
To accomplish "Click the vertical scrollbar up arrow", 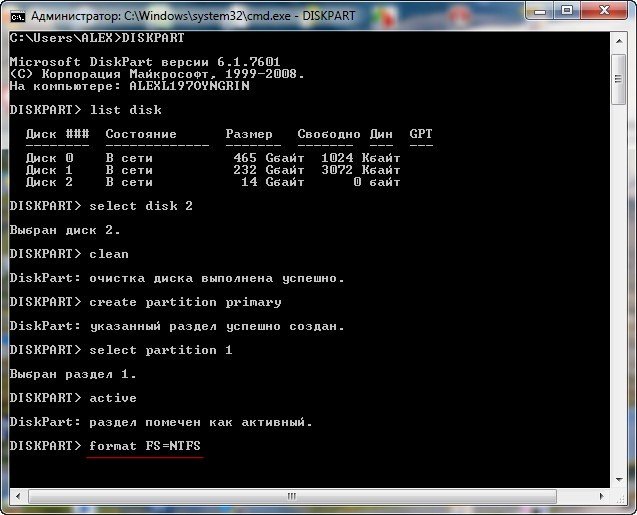I will [620, 40].
